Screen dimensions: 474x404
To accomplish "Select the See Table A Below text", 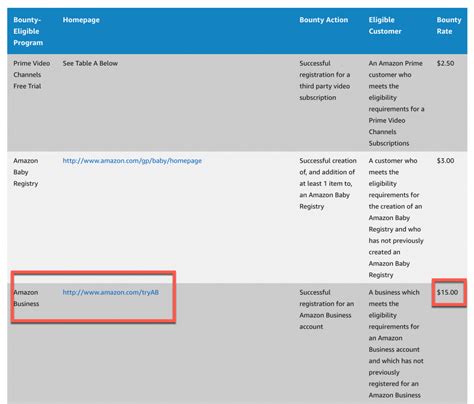I will [x=90, y=63].
